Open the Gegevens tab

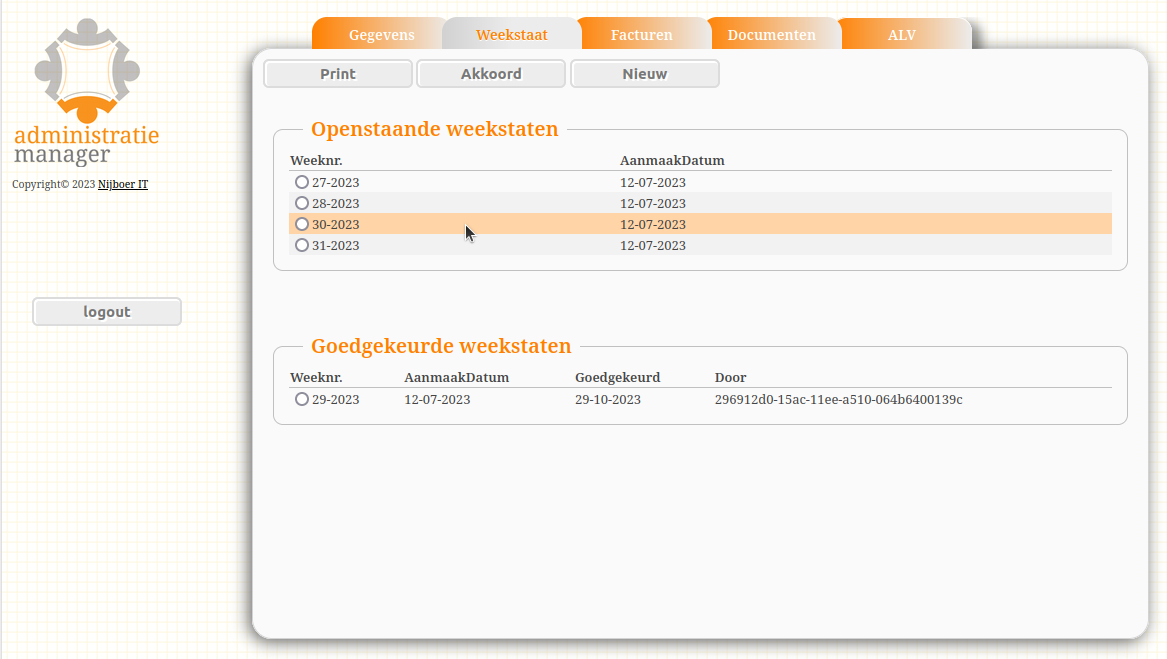pyautogui.click(x=381, y=35)
